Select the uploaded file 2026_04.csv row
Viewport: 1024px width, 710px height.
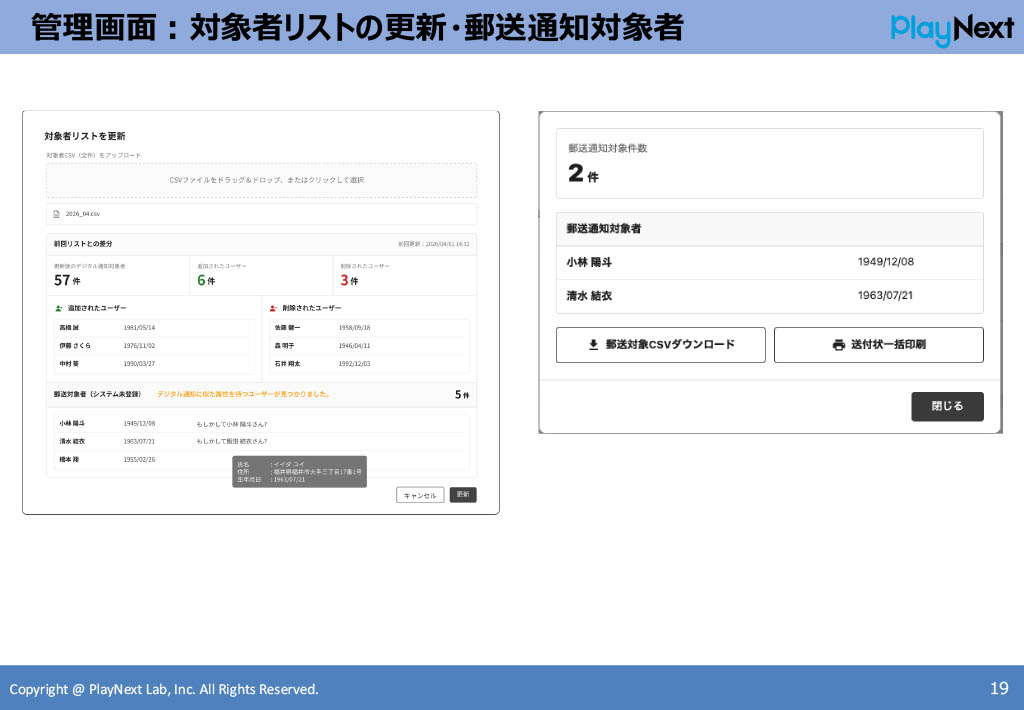click(x=261, y=214)
